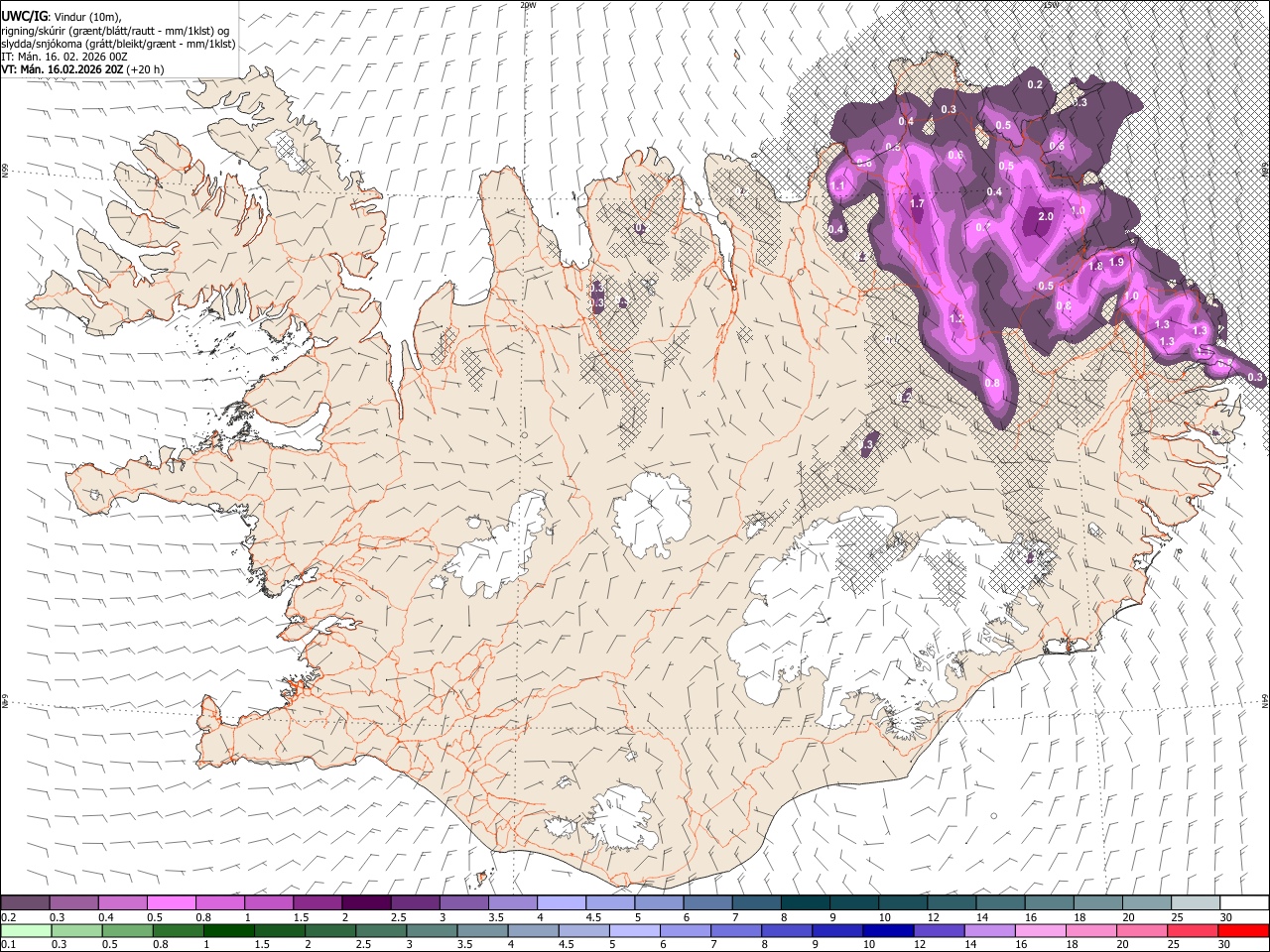Click the lavender snow swatch between 4 and 4.5
Viewport: 1270px width, 952px height.
coord(562,902)
